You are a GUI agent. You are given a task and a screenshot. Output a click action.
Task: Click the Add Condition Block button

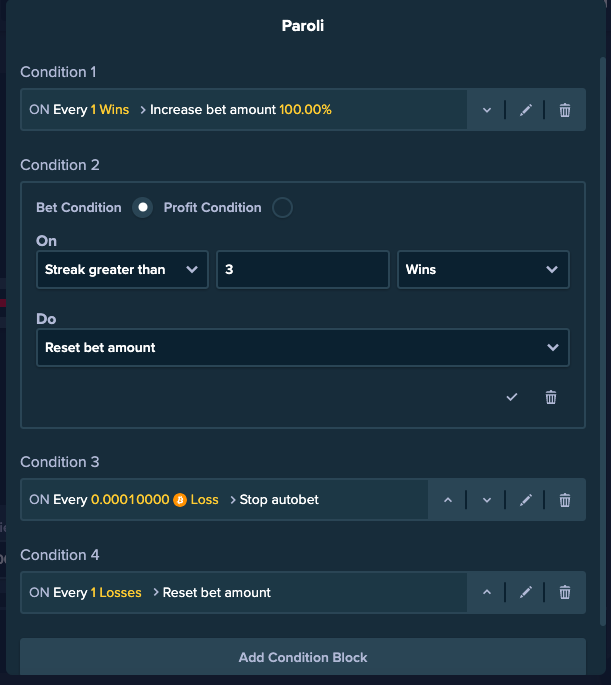click(303, 657)
